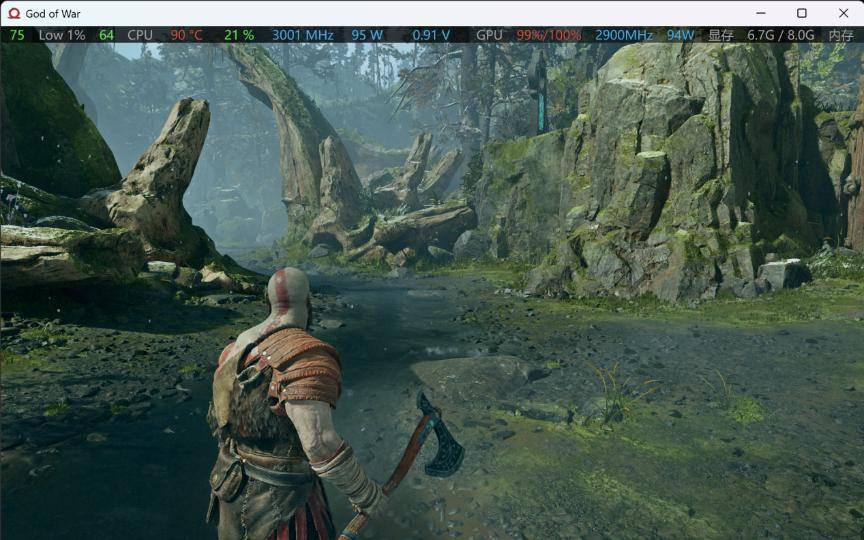
Task: Click the 内存 memory label
Action: (x=841, y=35)
